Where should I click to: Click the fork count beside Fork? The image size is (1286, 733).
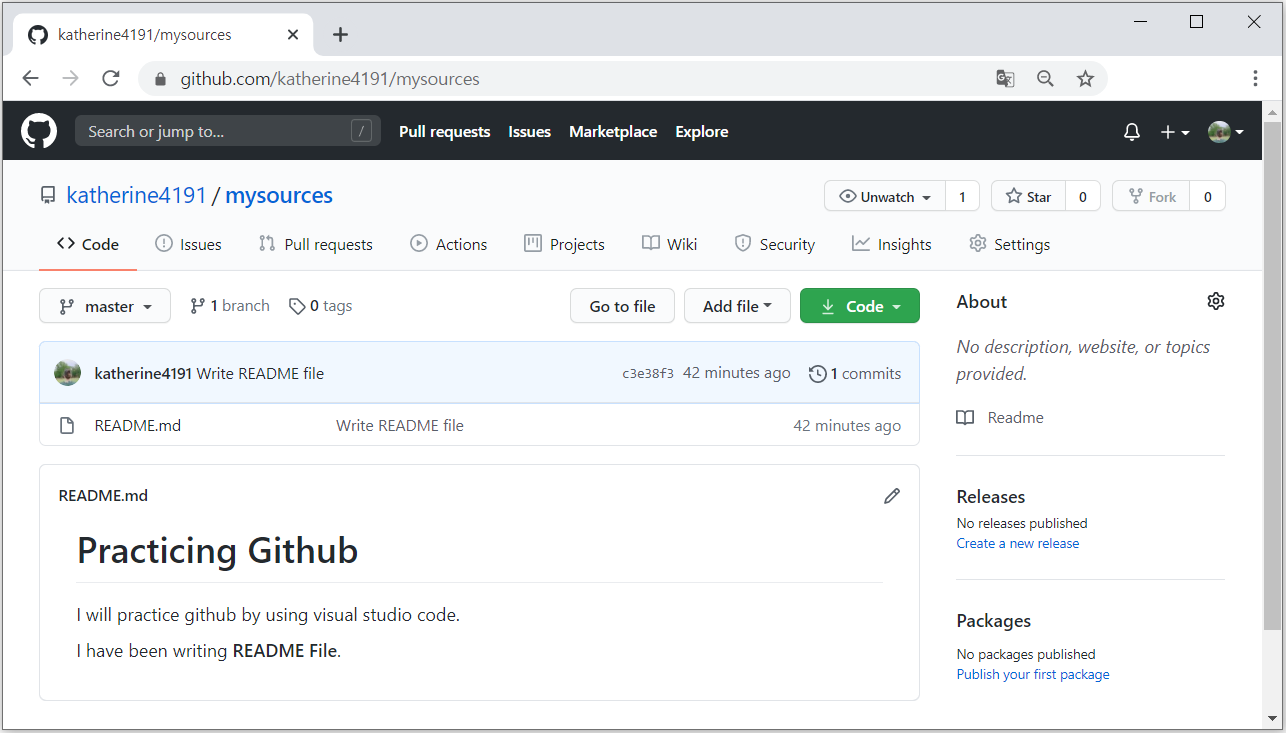(1207, 196)
